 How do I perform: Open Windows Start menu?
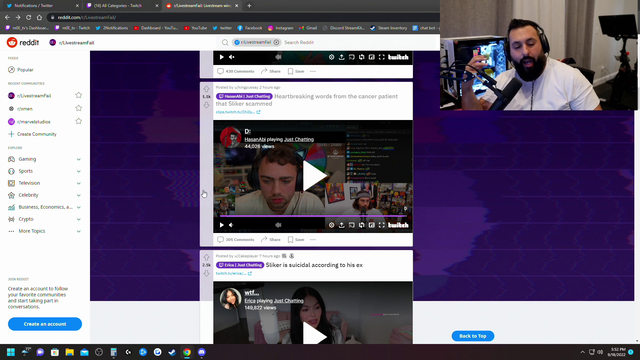coord(11,352)
